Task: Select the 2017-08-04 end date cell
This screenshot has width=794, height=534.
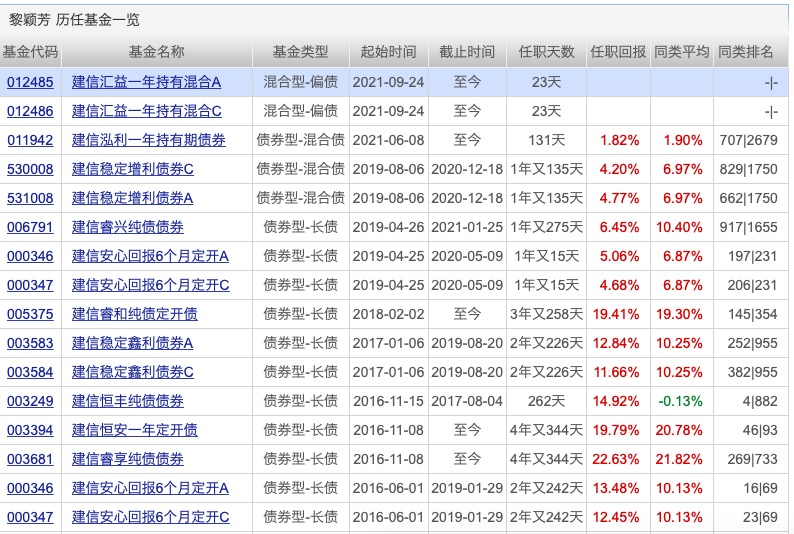Action: [467, 401]
